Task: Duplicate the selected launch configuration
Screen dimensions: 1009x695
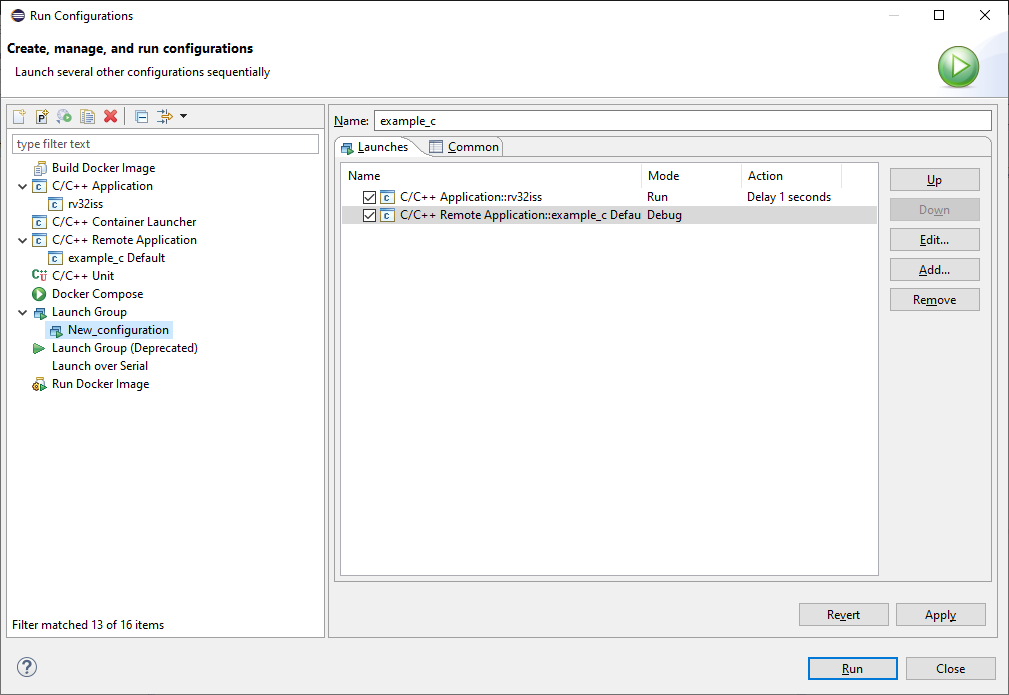Action: [87, 117]
